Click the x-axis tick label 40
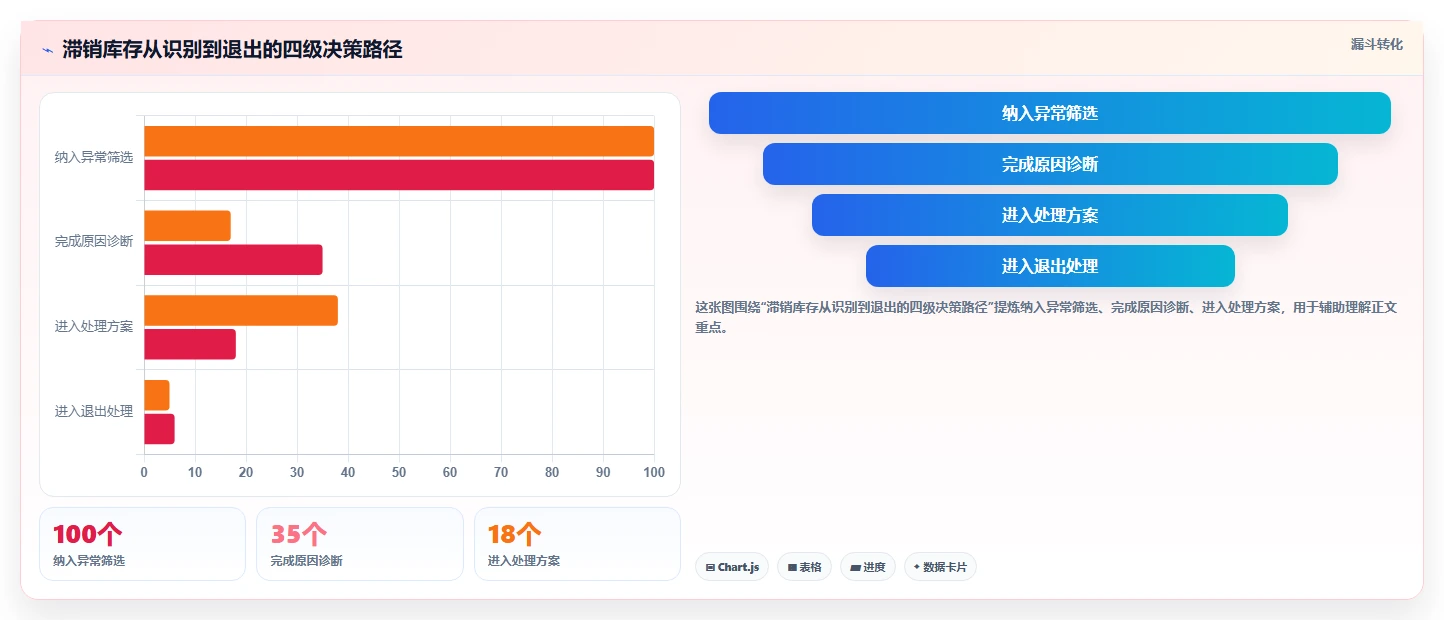Viewport: 1444px width, 620px height. point(348,472)
